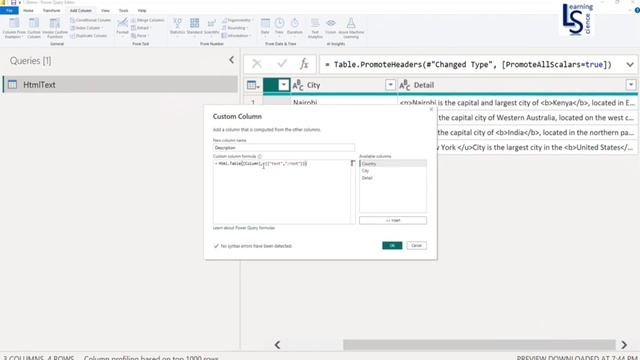Select Country in Available columns
Screen dimensions: 640x360
[393, 164]
